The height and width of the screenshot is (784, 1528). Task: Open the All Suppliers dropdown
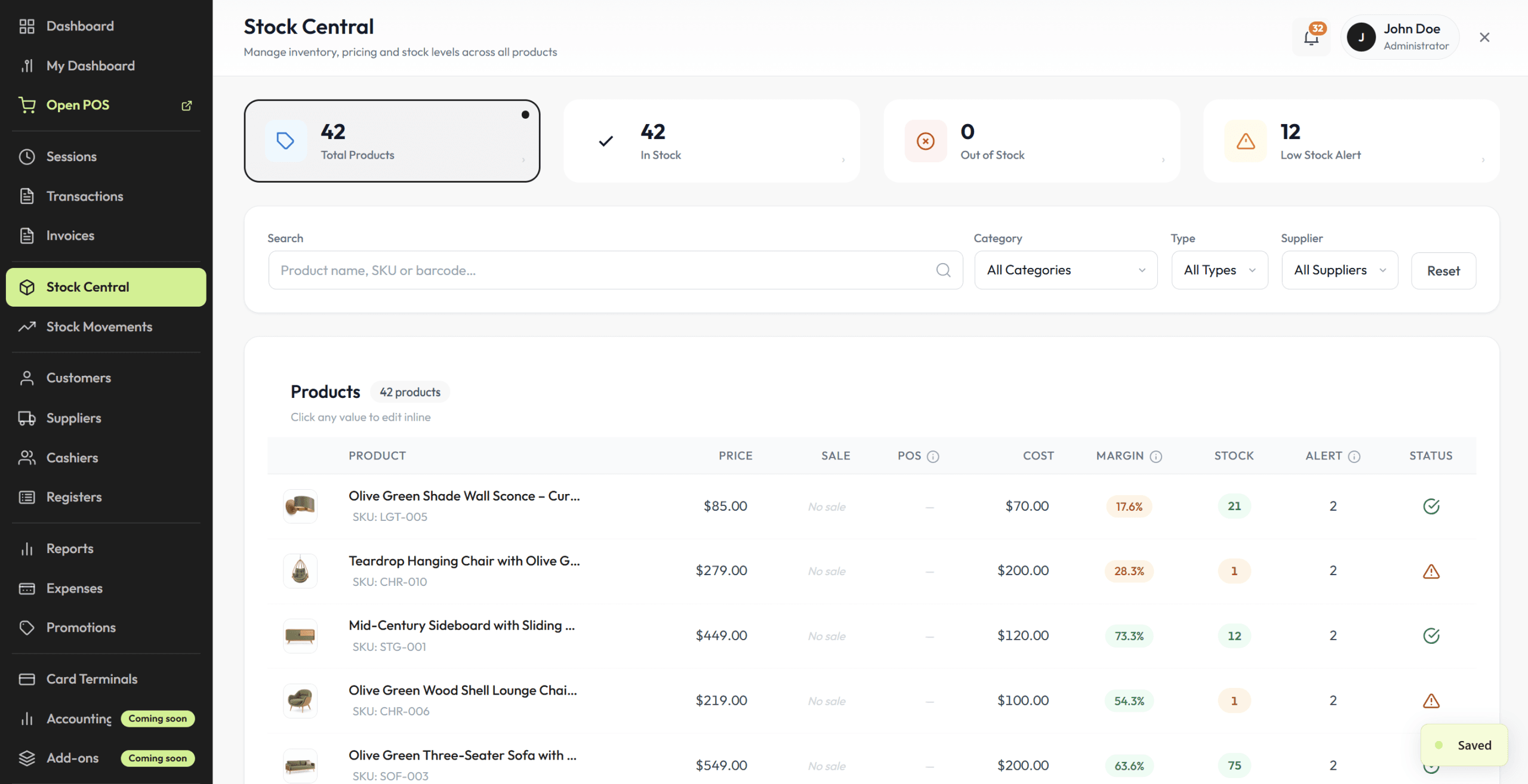coord(1339,270)
